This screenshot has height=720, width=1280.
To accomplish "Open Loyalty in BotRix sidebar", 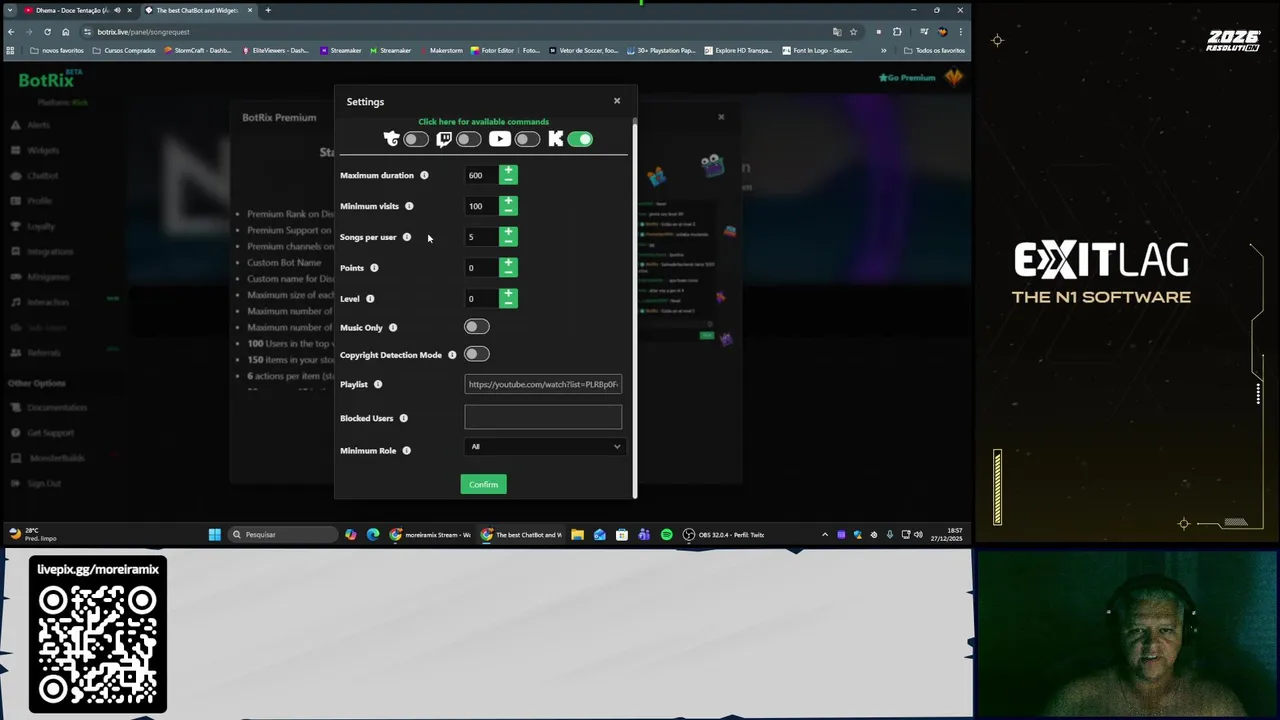I will click(41, 226).
